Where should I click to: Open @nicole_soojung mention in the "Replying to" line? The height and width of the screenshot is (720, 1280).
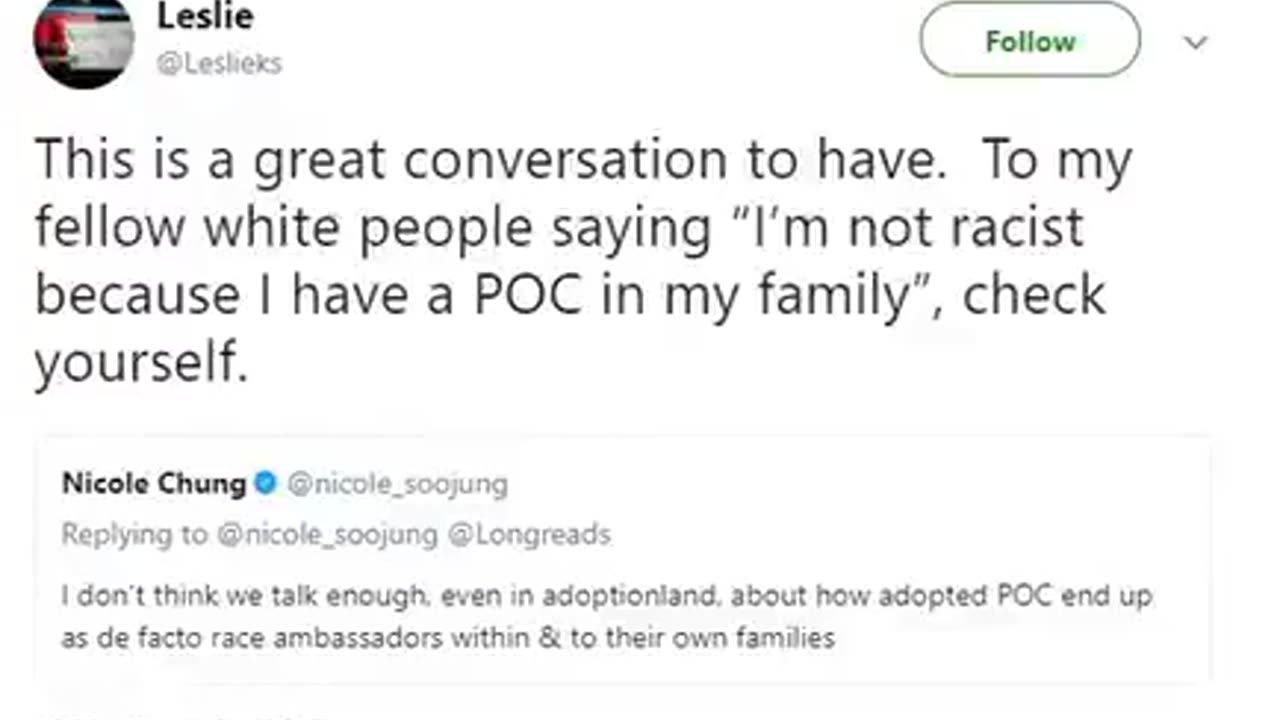328,535
